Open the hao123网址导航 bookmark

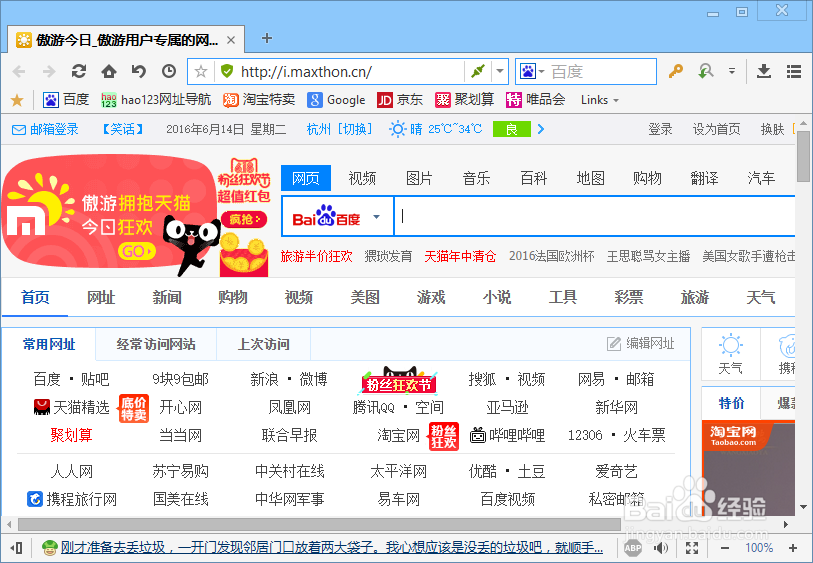click(156, 100)
